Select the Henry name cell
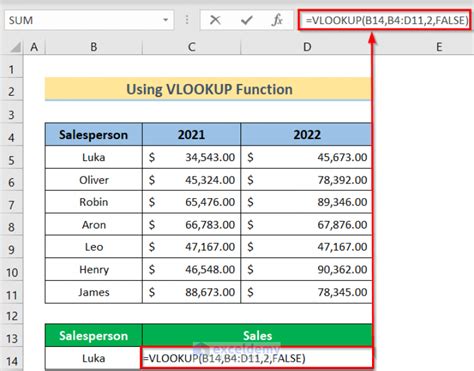This screenshot has width=474, height=371. (94, 269)
